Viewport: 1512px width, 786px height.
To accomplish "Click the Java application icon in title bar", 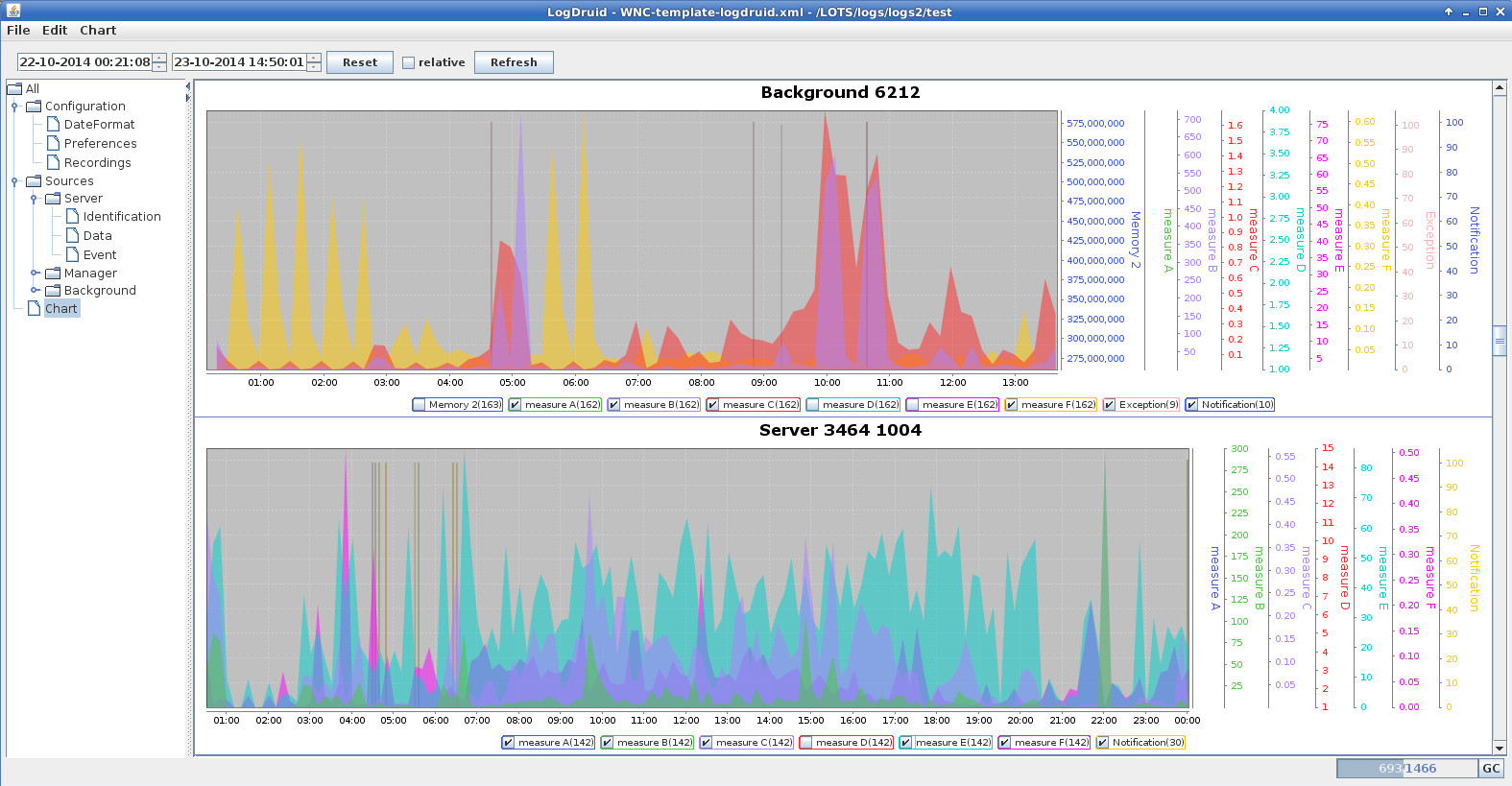I will tap(12, 11).
